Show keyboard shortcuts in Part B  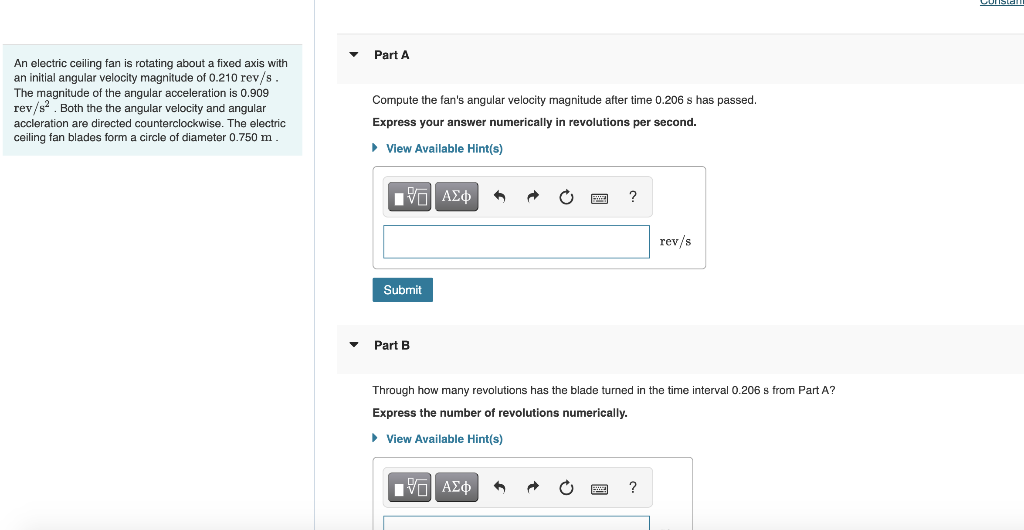tap(600, 488)
